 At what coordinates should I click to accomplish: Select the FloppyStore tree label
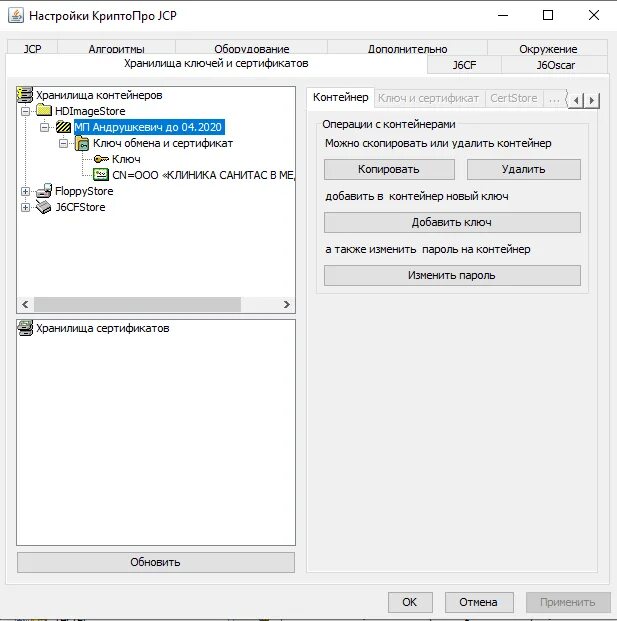coord(84,191)
